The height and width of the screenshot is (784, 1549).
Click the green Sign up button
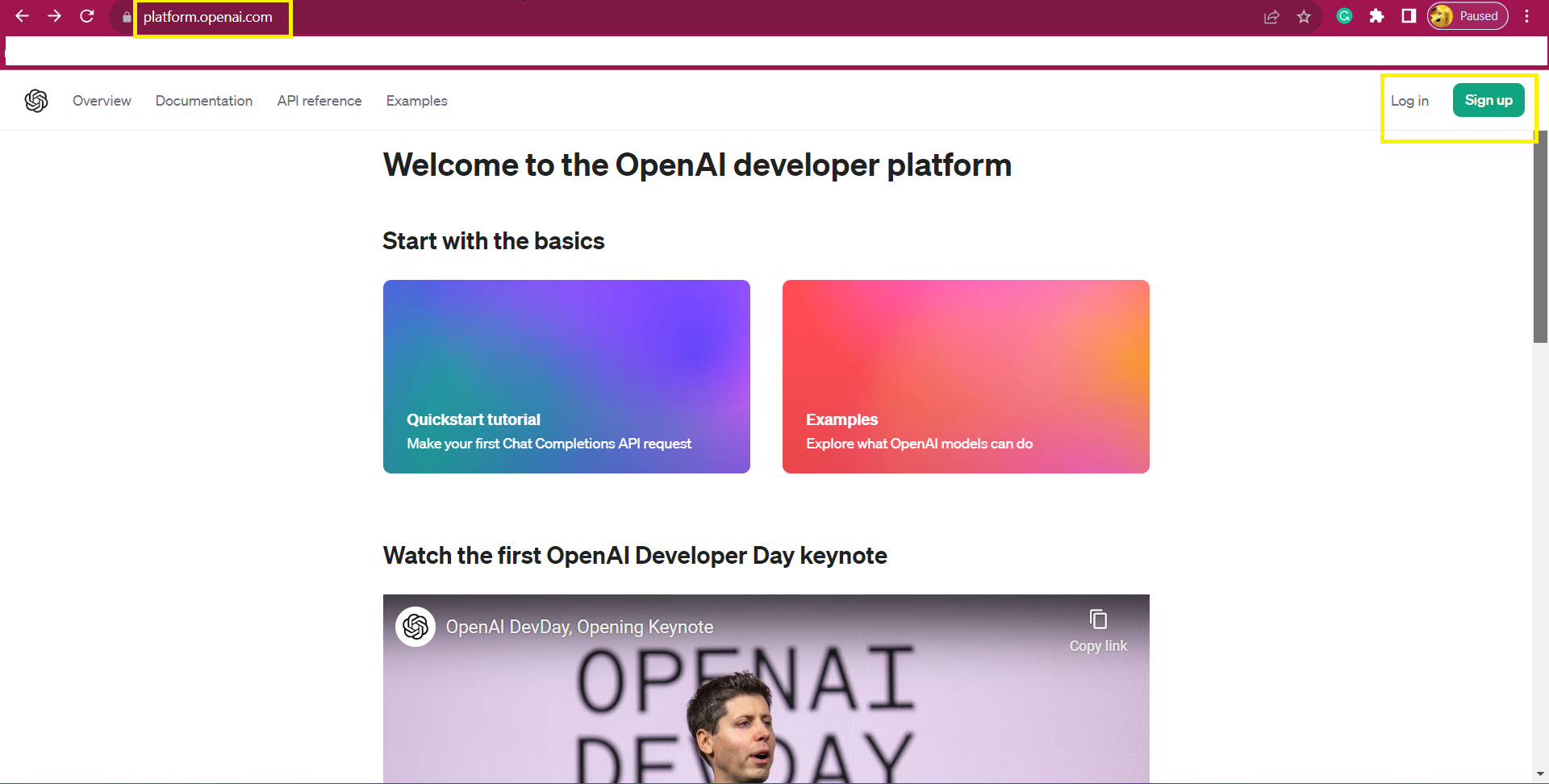point(1488,100)
